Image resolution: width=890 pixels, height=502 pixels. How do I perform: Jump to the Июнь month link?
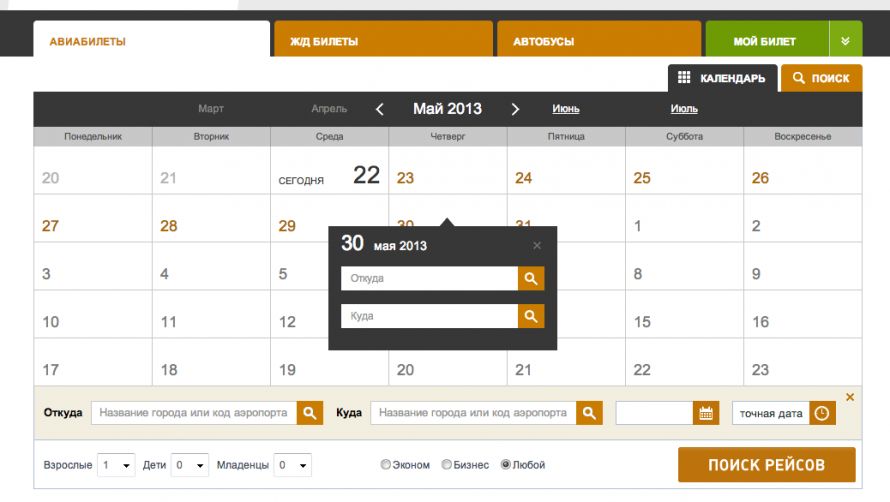[565, 109]
